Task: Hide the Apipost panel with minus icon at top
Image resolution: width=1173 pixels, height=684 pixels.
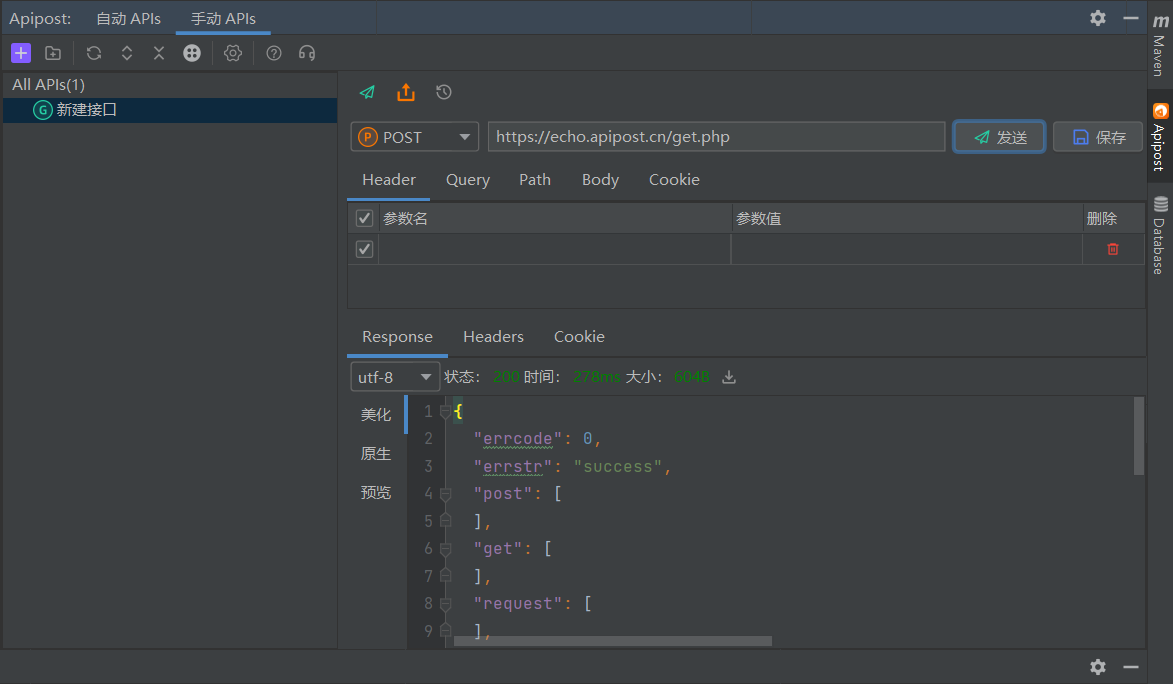Action: click(x=1131, y=18)
